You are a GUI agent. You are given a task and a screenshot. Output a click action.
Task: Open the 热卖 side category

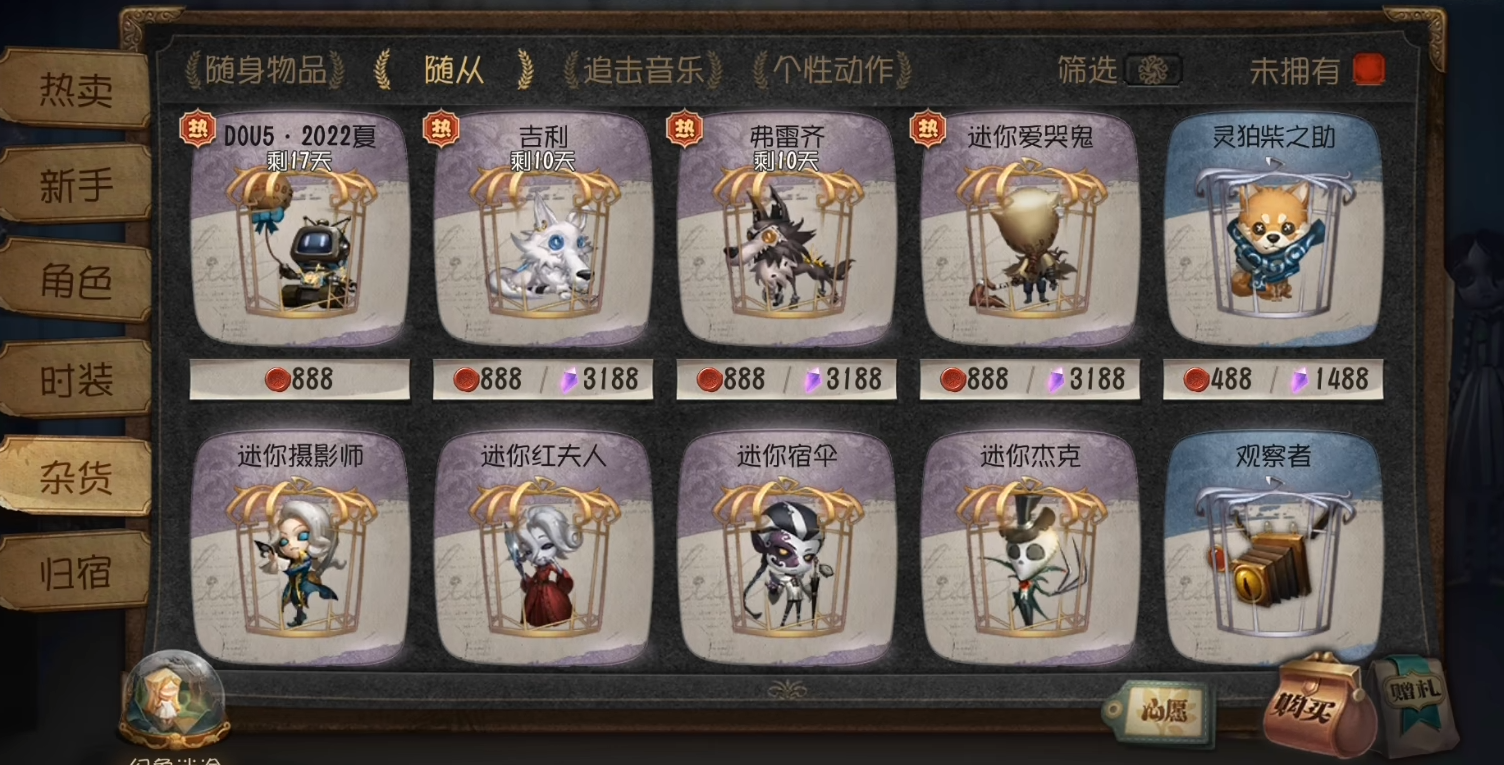(x=75, y=90)
